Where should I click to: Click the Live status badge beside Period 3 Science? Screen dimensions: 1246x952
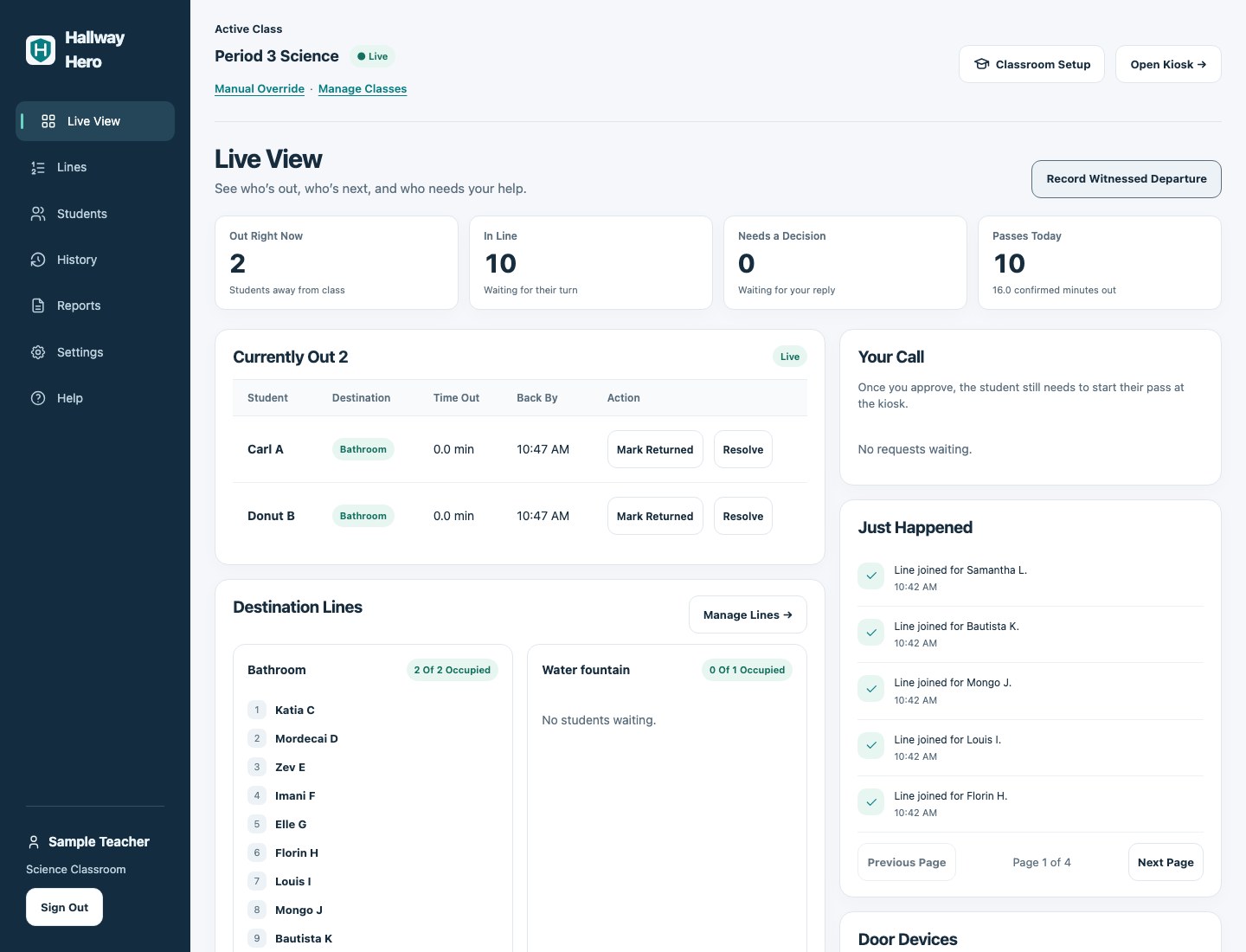tap(373, 56)
